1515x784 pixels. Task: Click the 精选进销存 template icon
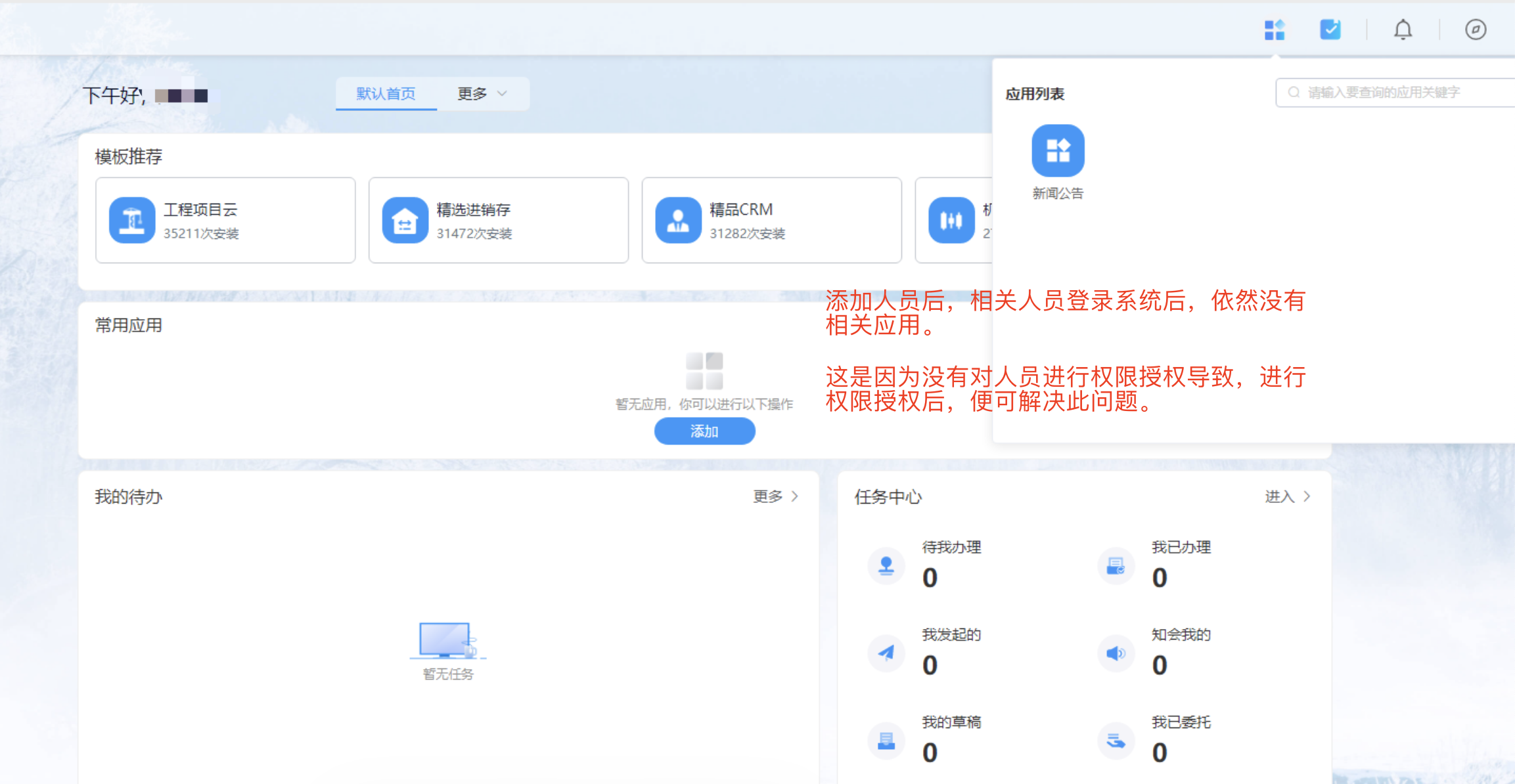(x=405, y=220)
